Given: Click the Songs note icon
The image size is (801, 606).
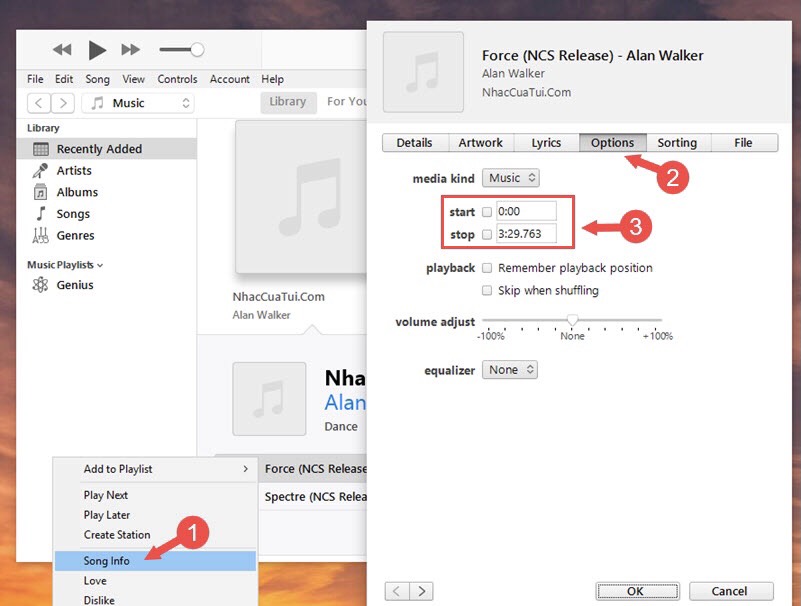Looking at the screenshot, I should [x=41, y=214].
